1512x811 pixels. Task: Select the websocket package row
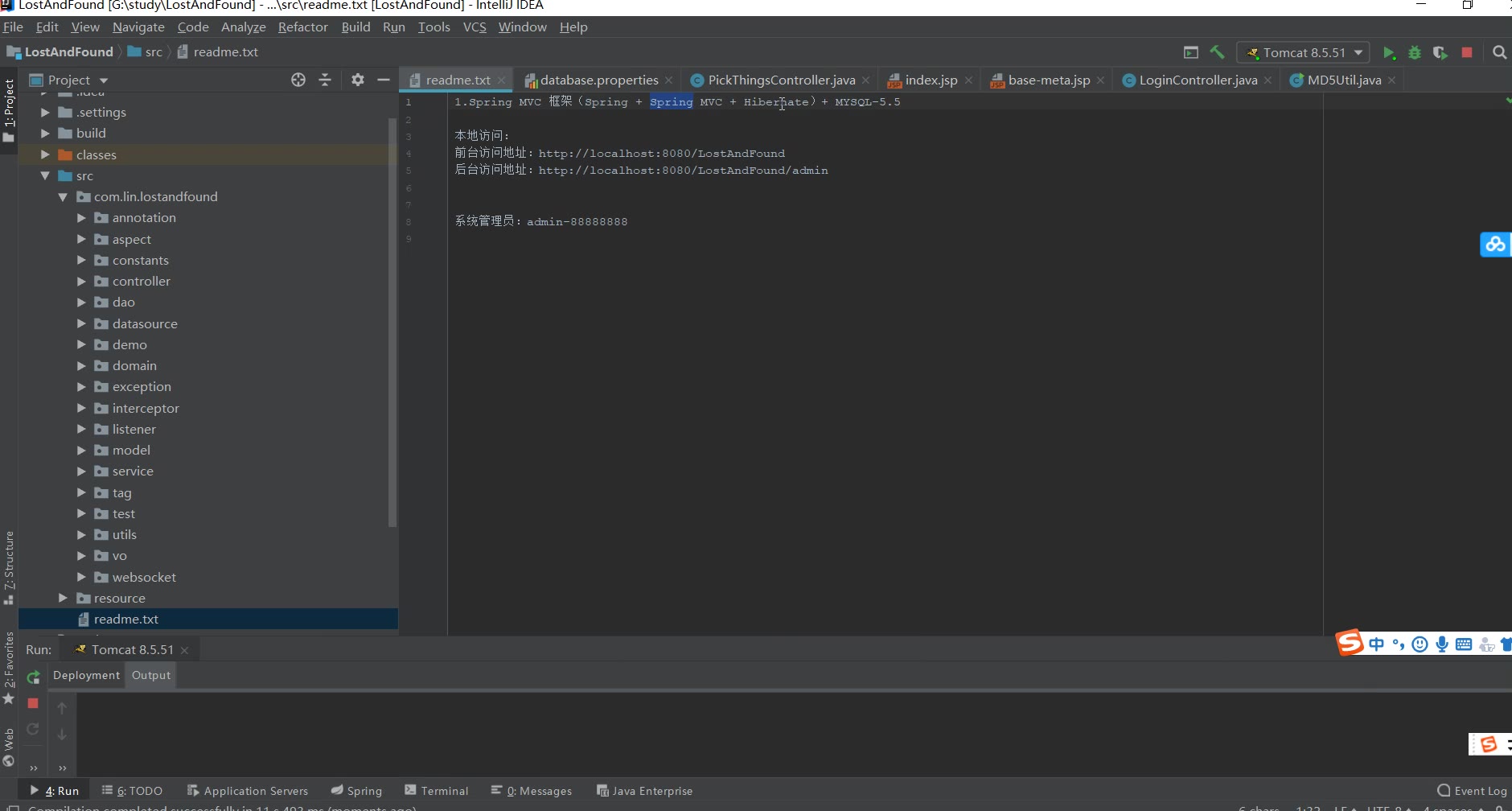208,577
